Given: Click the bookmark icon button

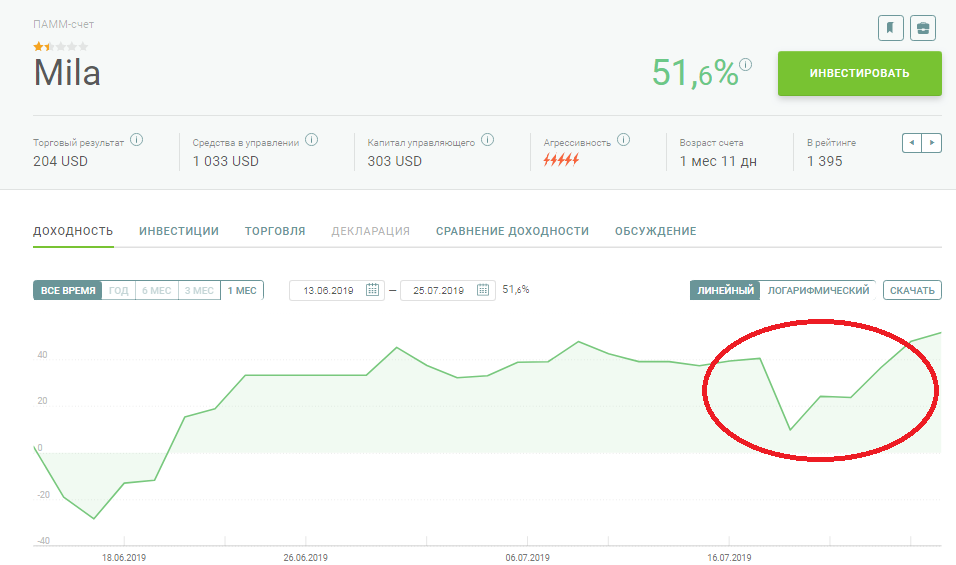Looking at the screenshot, I should click(890, 28).
